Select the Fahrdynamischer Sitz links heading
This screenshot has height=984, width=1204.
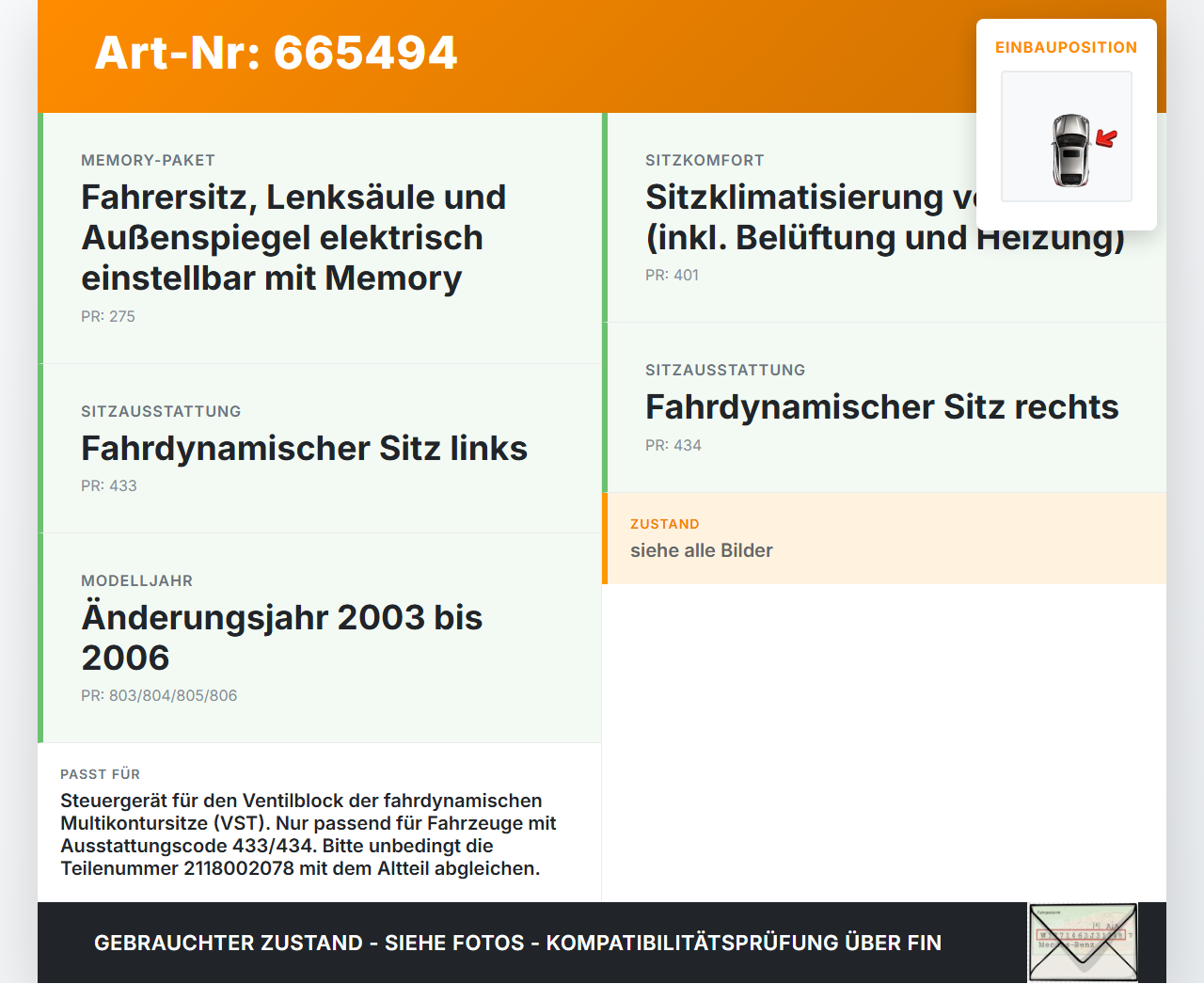305,449
